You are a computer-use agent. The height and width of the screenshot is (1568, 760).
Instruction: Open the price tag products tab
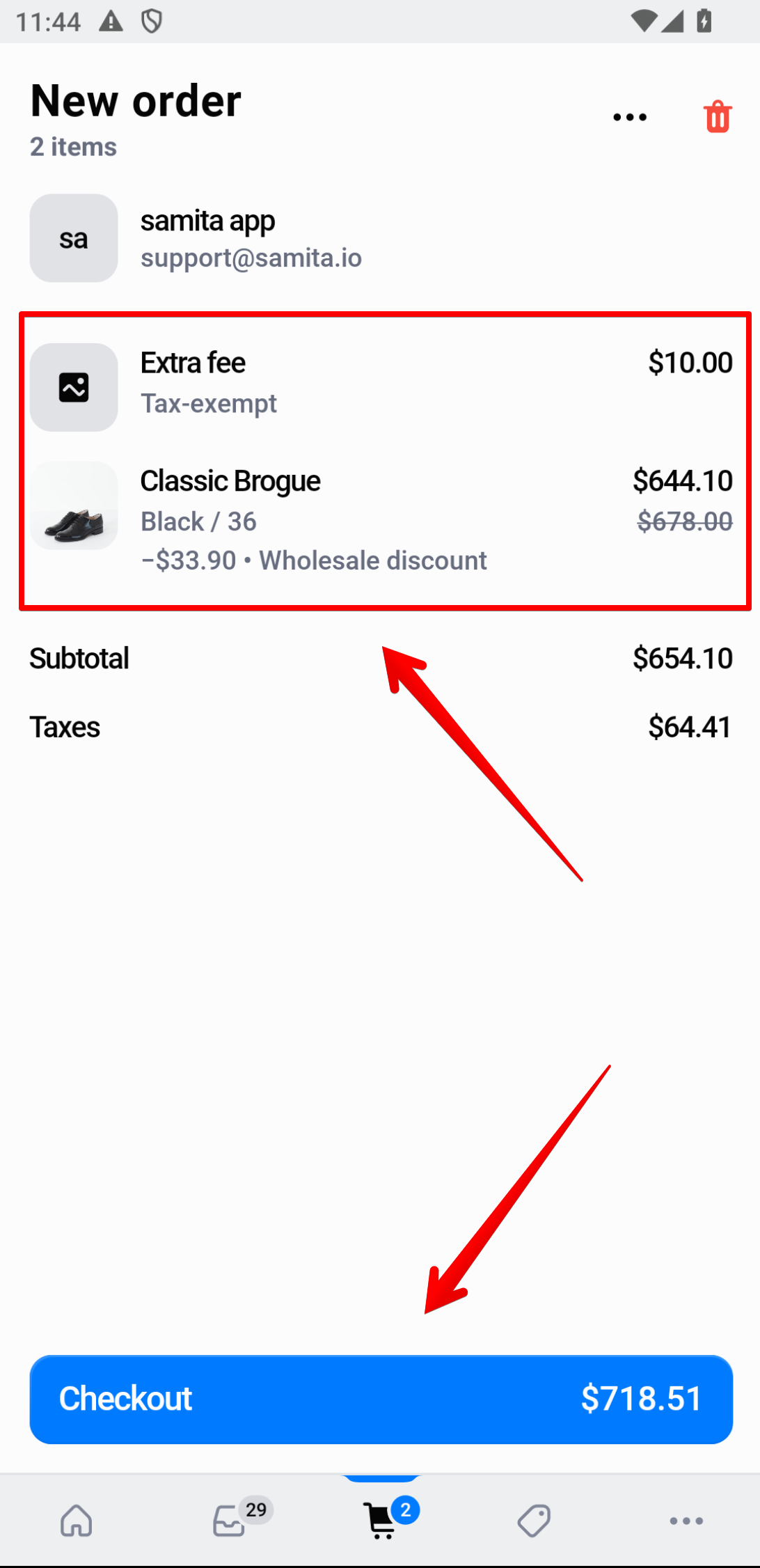pos(534,1520)
